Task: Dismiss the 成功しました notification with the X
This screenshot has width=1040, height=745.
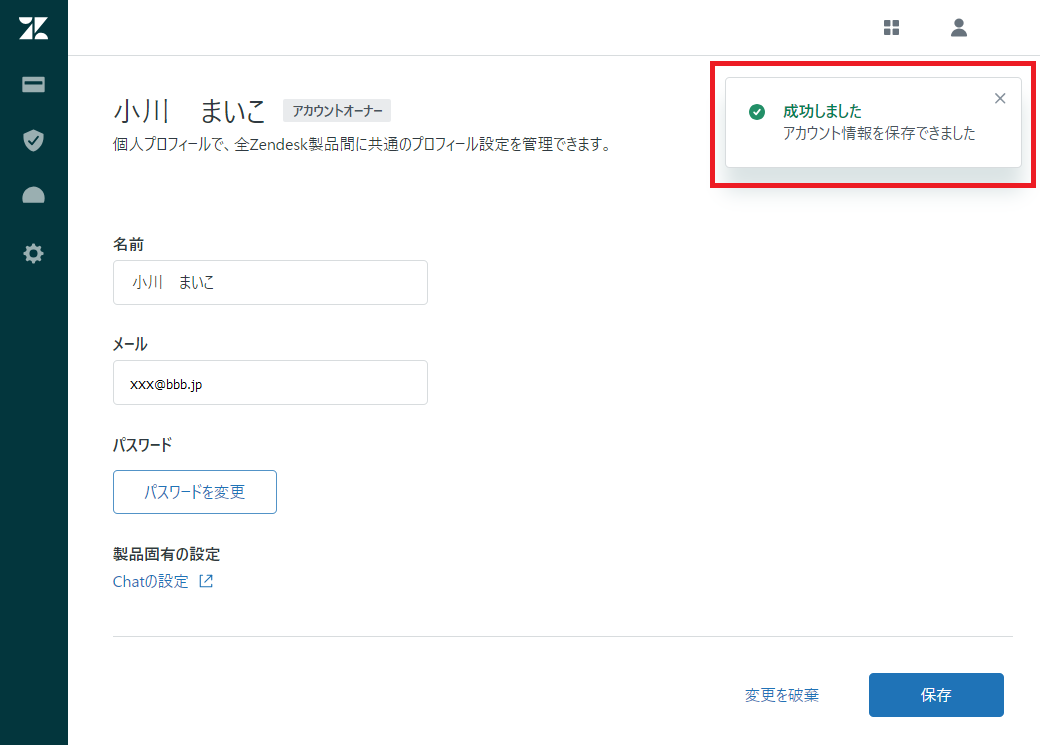Action: click(x=1000, y=98)
